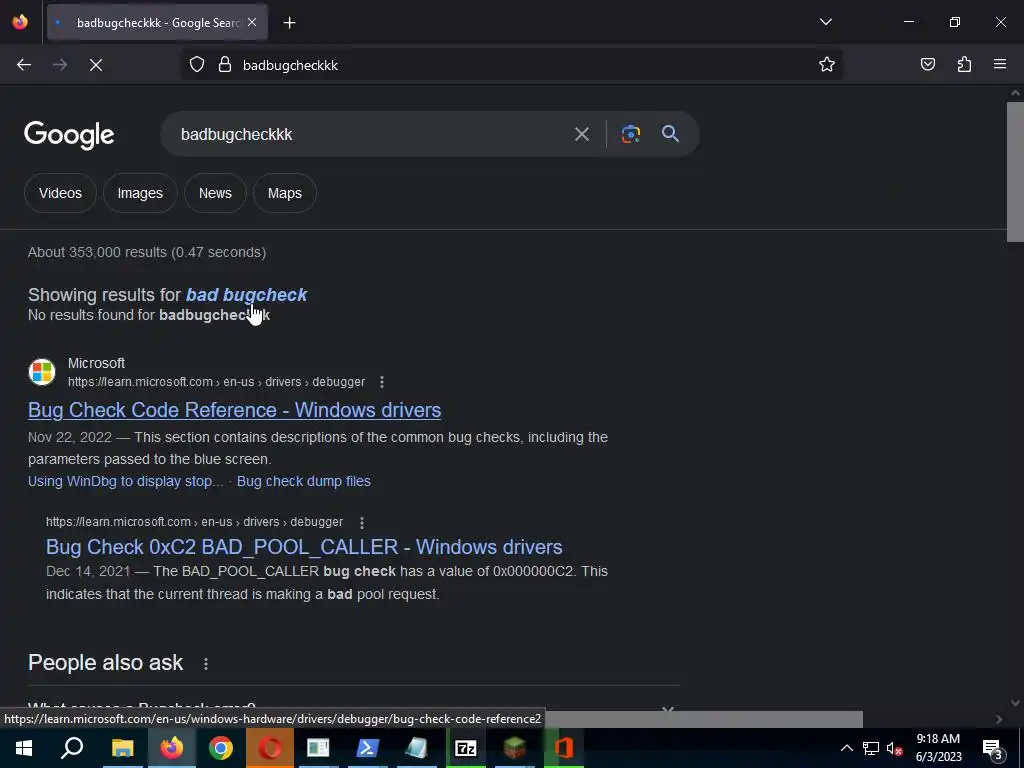Stop page loading with the X button
1024x768 pixels.
pyautogui.click(x=96, y=65)
